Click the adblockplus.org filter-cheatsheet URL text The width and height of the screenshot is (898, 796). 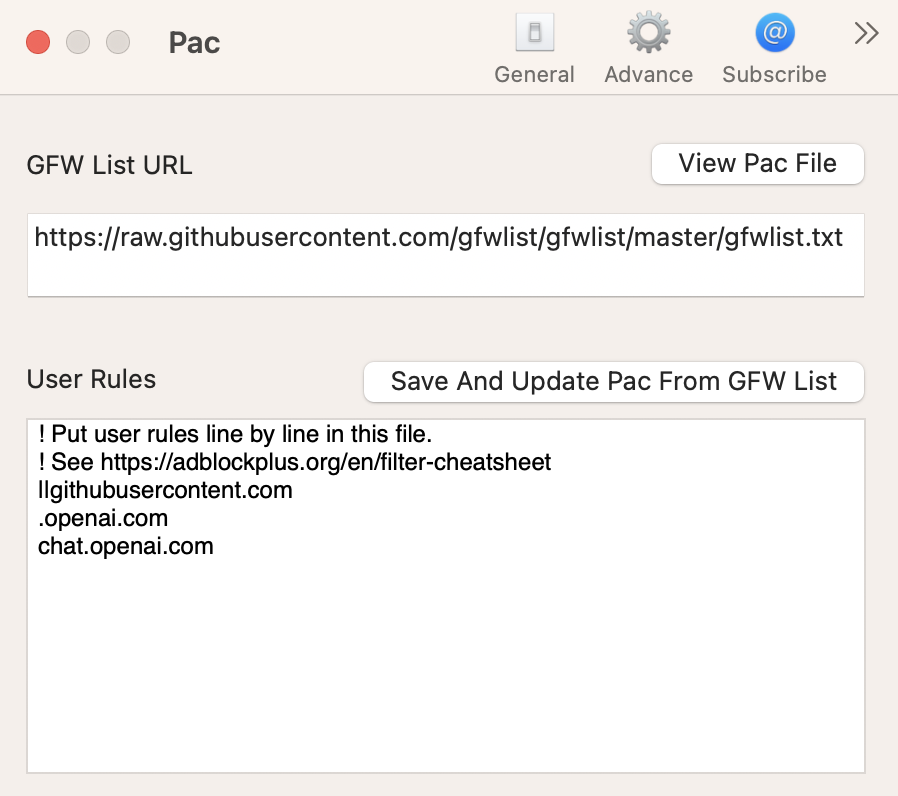coord(326,463)
